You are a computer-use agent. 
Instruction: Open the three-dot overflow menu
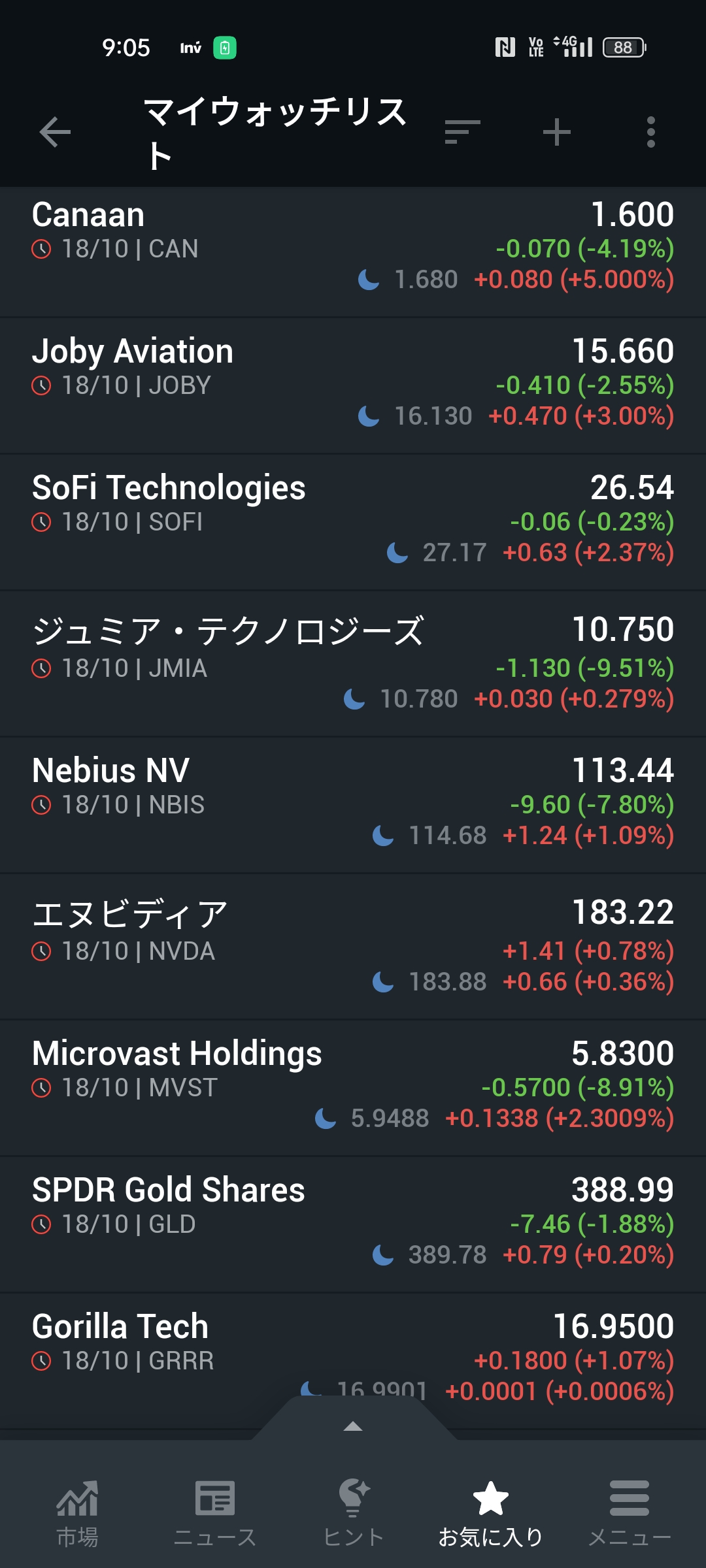click(650, 133)
